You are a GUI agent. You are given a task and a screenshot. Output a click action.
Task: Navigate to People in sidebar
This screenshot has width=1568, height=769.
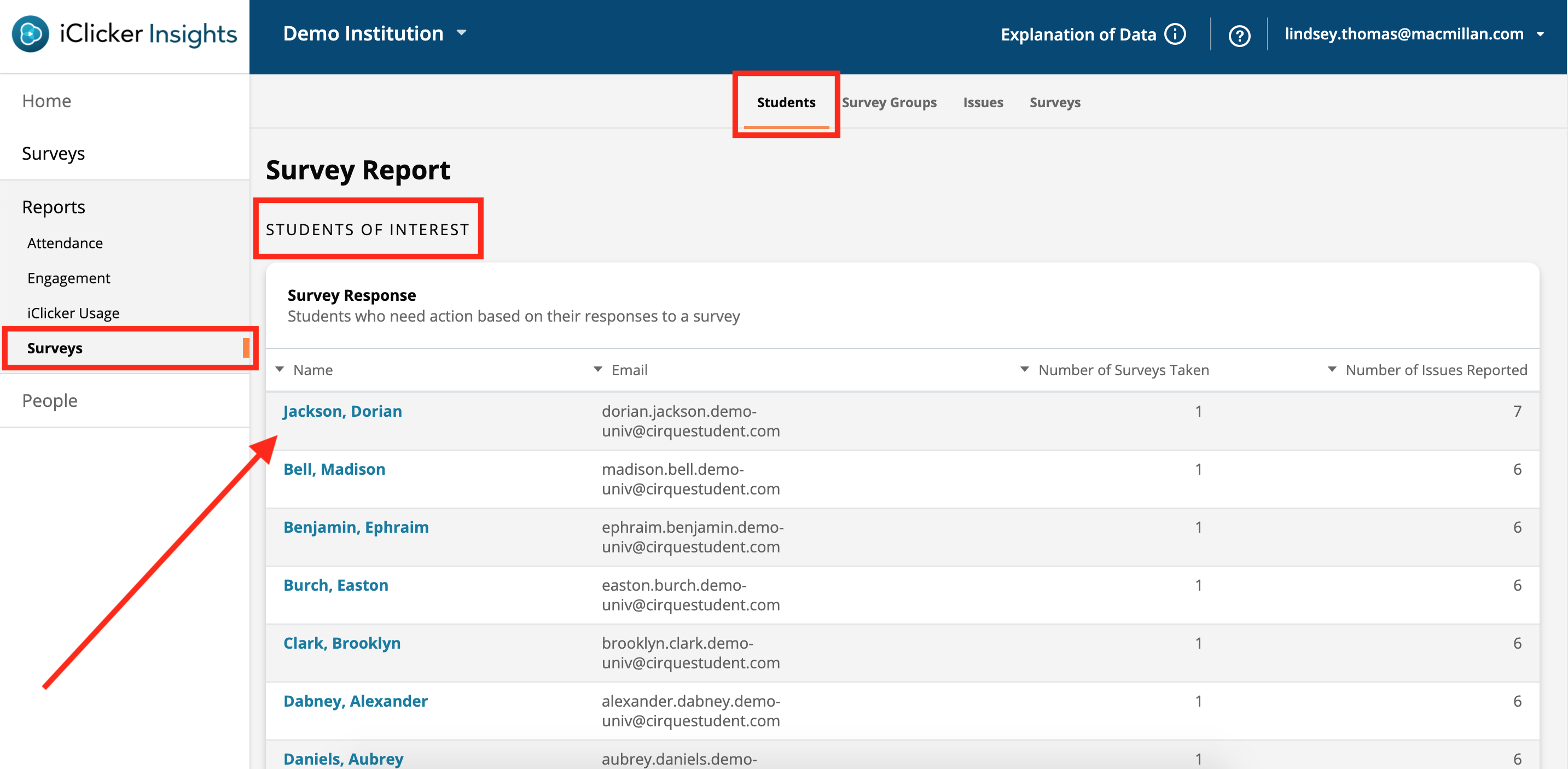click(49, 400)
